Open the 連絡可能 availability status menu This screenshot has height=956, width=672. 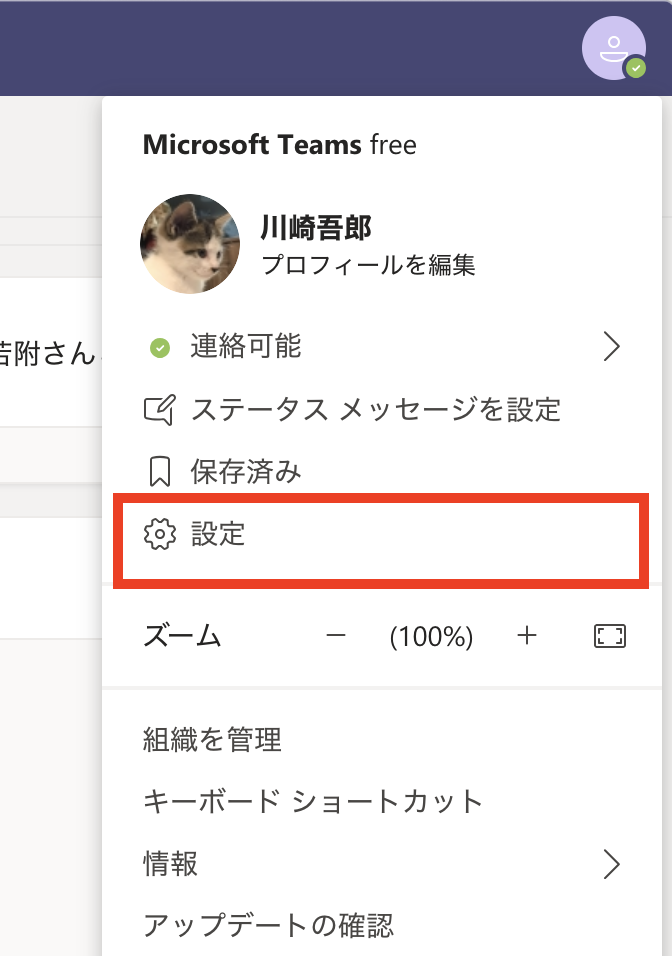coord(246,347)
